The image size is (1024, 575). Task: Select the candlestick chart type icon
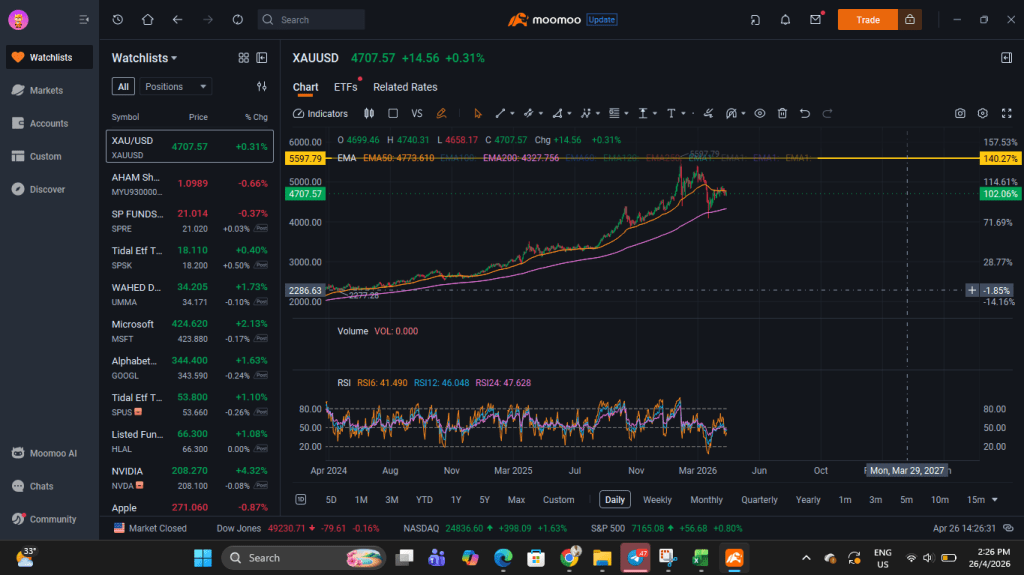pos(369,114)
